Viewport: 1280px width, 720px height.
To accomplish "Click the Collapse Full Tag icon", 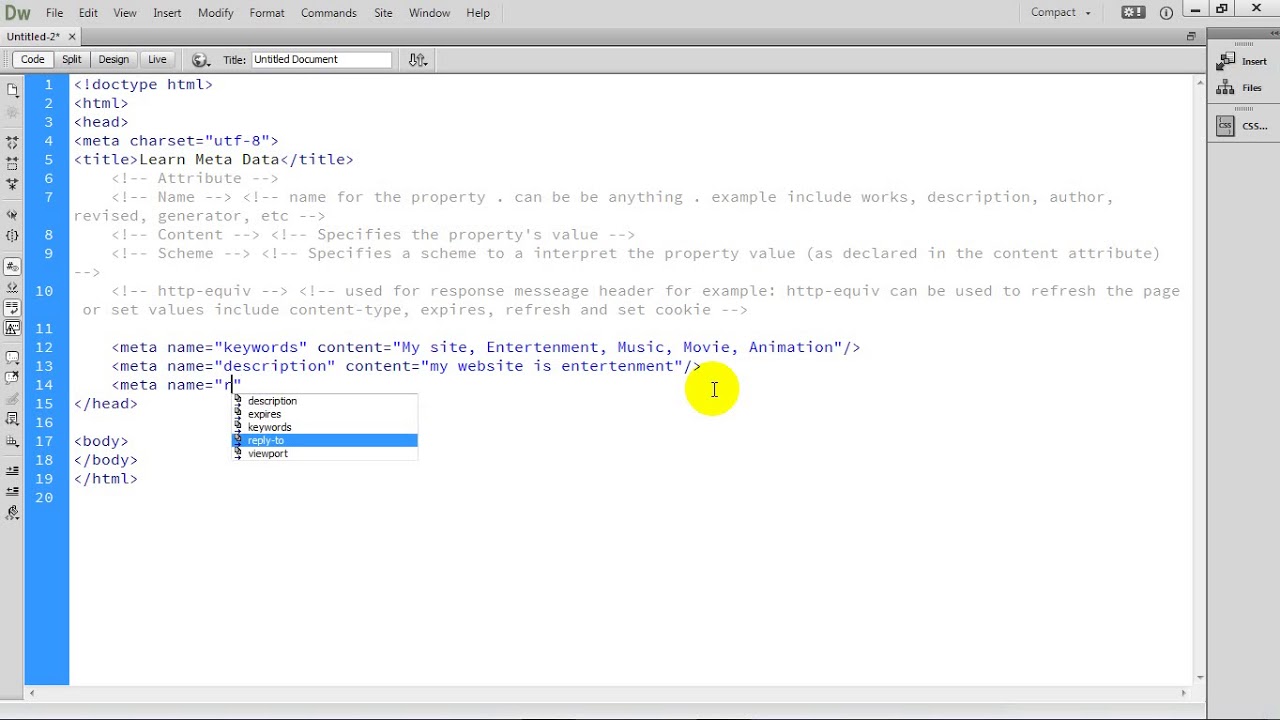I will tap(12, 142).
